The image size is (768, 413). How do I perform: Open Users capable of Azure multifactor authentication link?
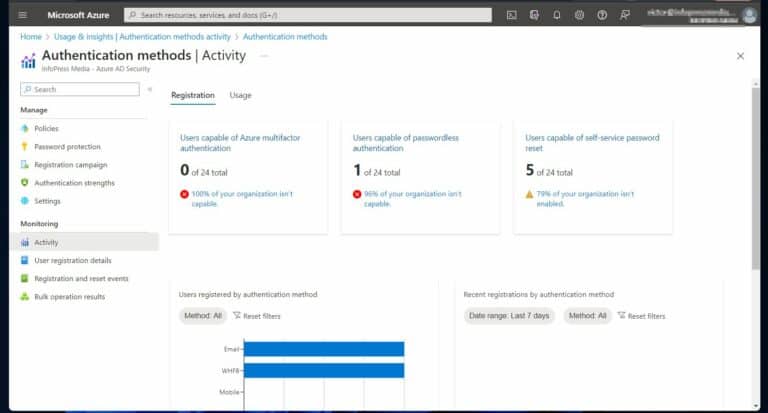(x=240, y=143)
